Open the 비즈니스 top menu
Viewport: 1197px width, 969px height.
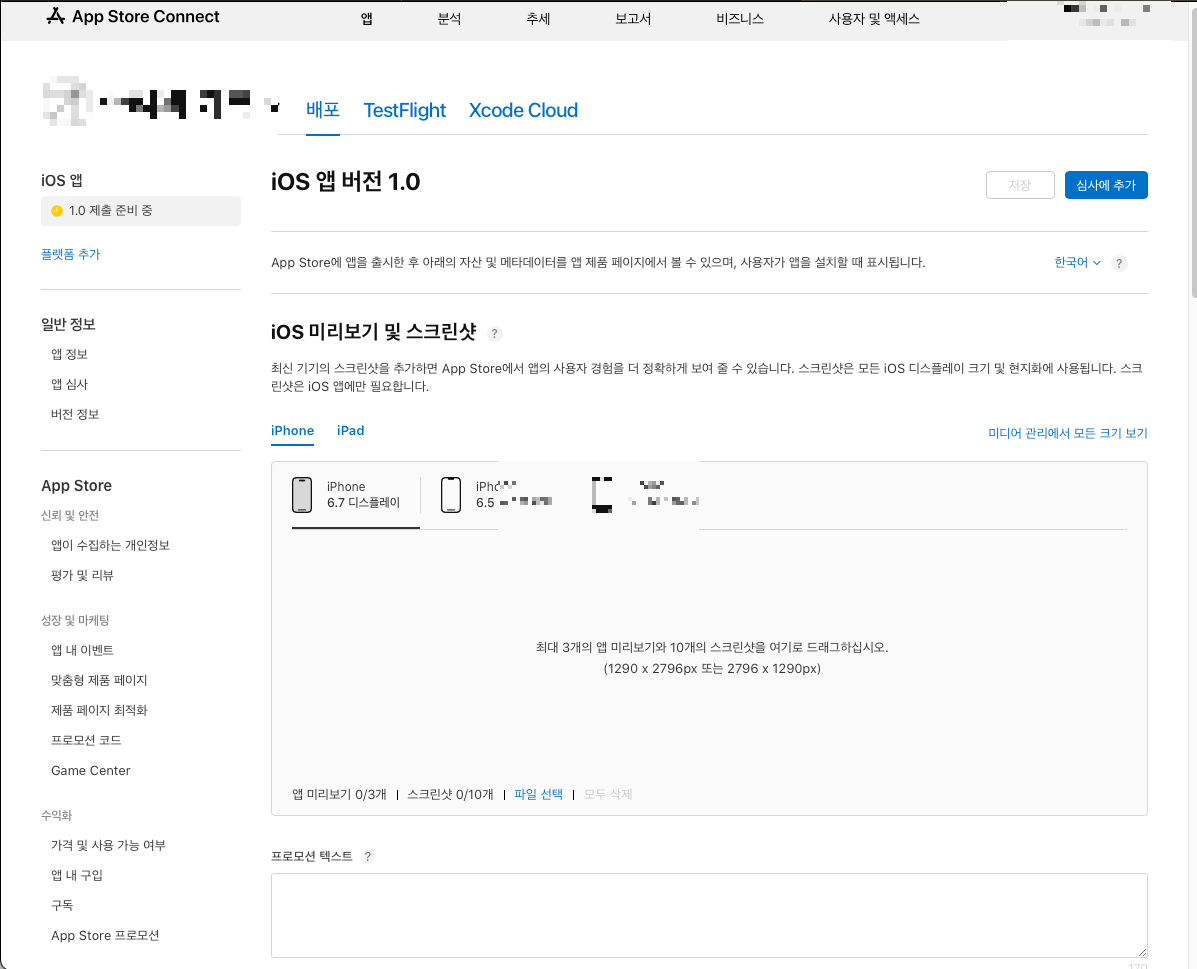[740, 19]
